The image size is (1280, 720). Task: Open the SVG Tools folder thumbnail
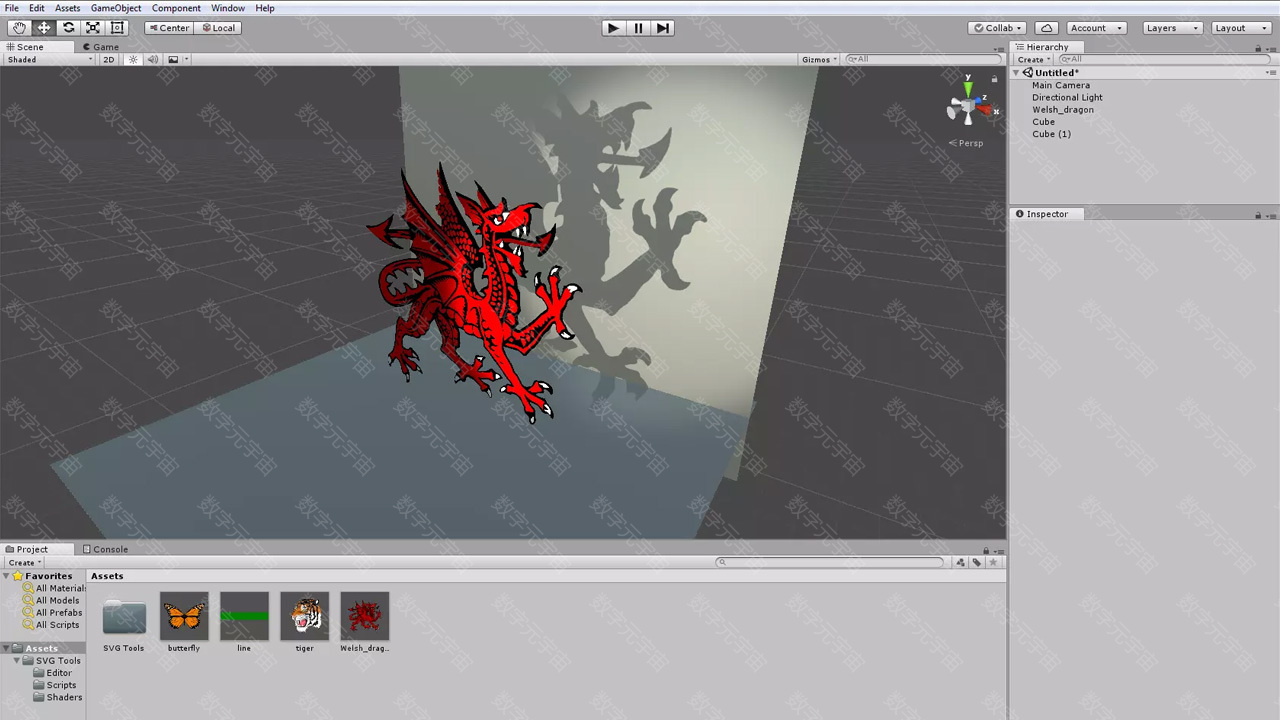click(124, 617)
